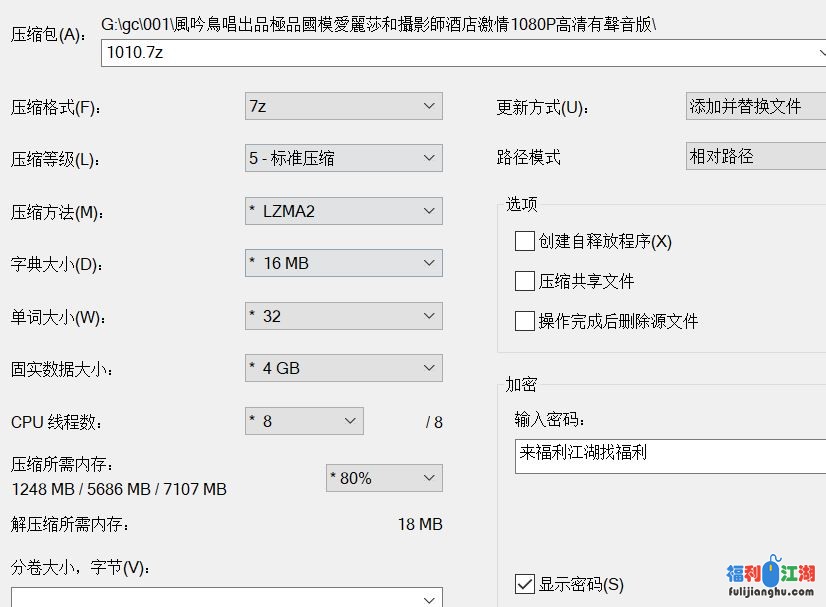Open the 压缩格式 7z dropdown
This screenshot has width=826, height=607.
(x=343, y=106)
